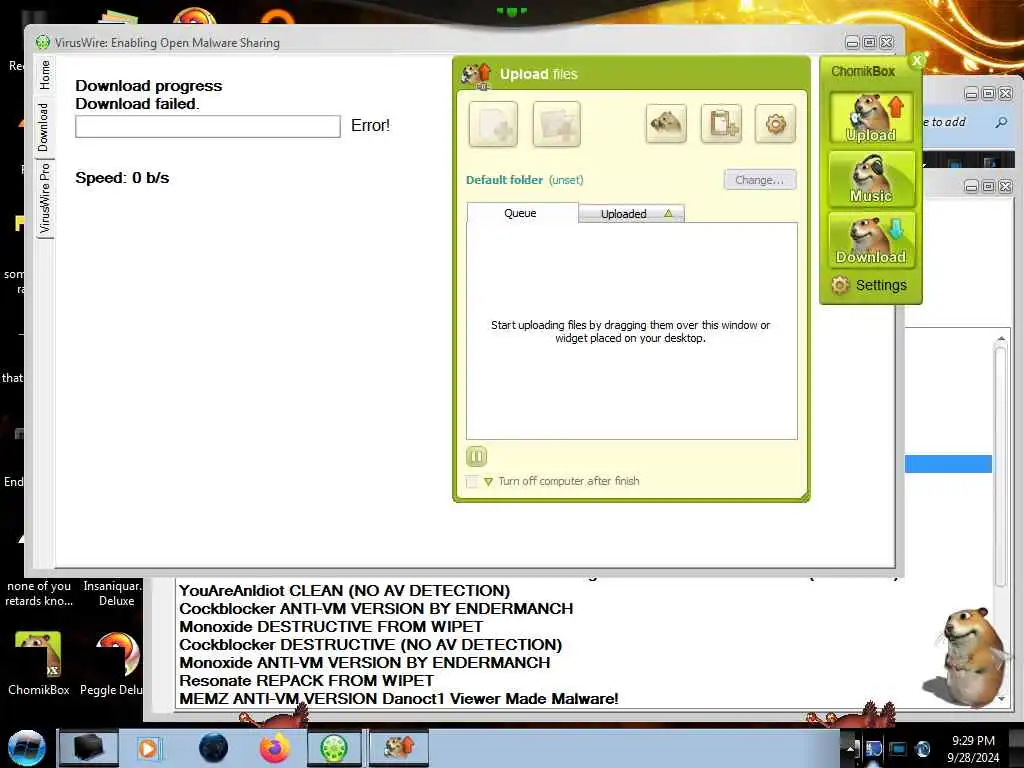Open the ChomikBox Download section

point(871,240)
